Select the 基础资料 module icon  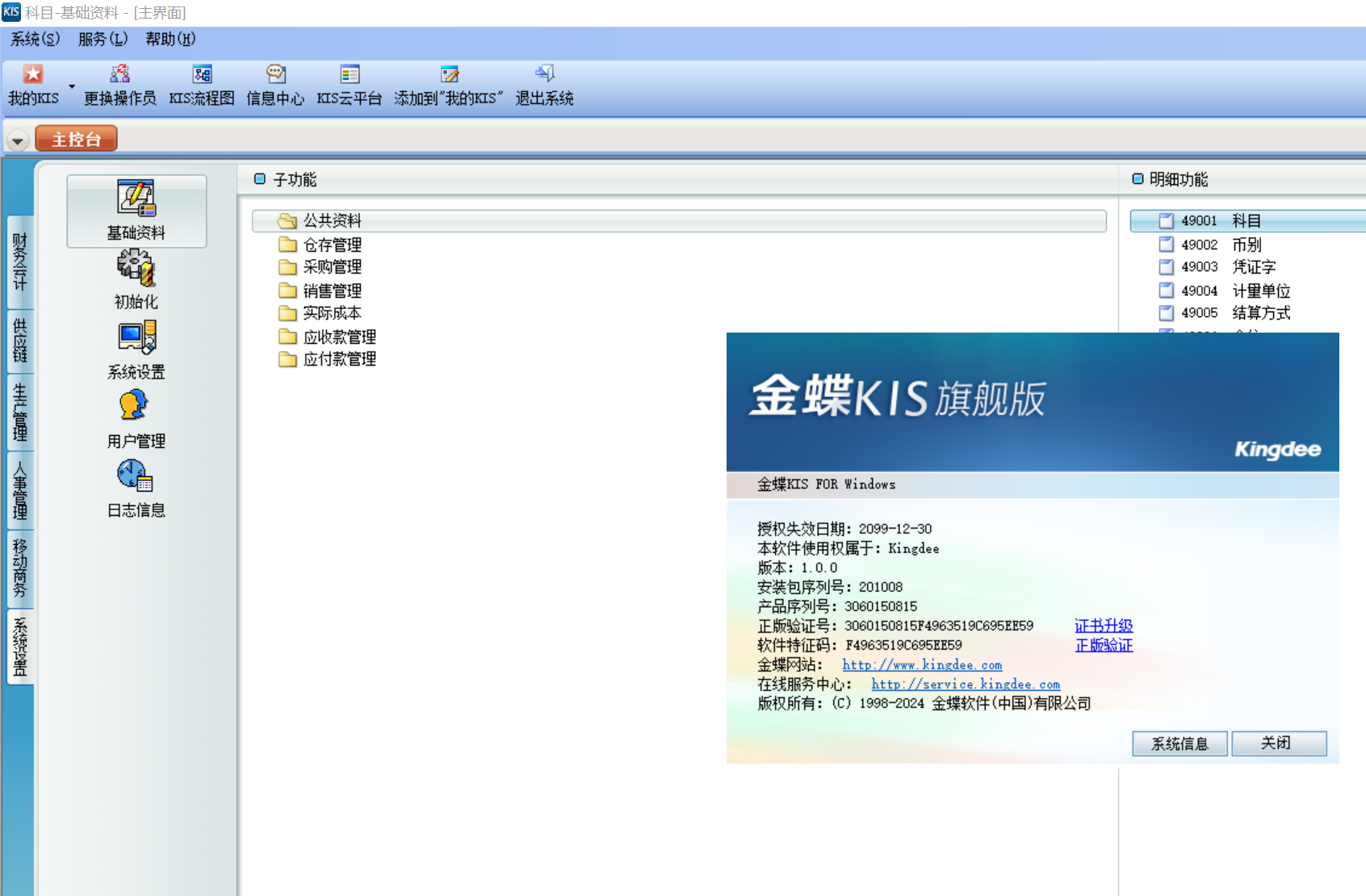coord(136,211)
